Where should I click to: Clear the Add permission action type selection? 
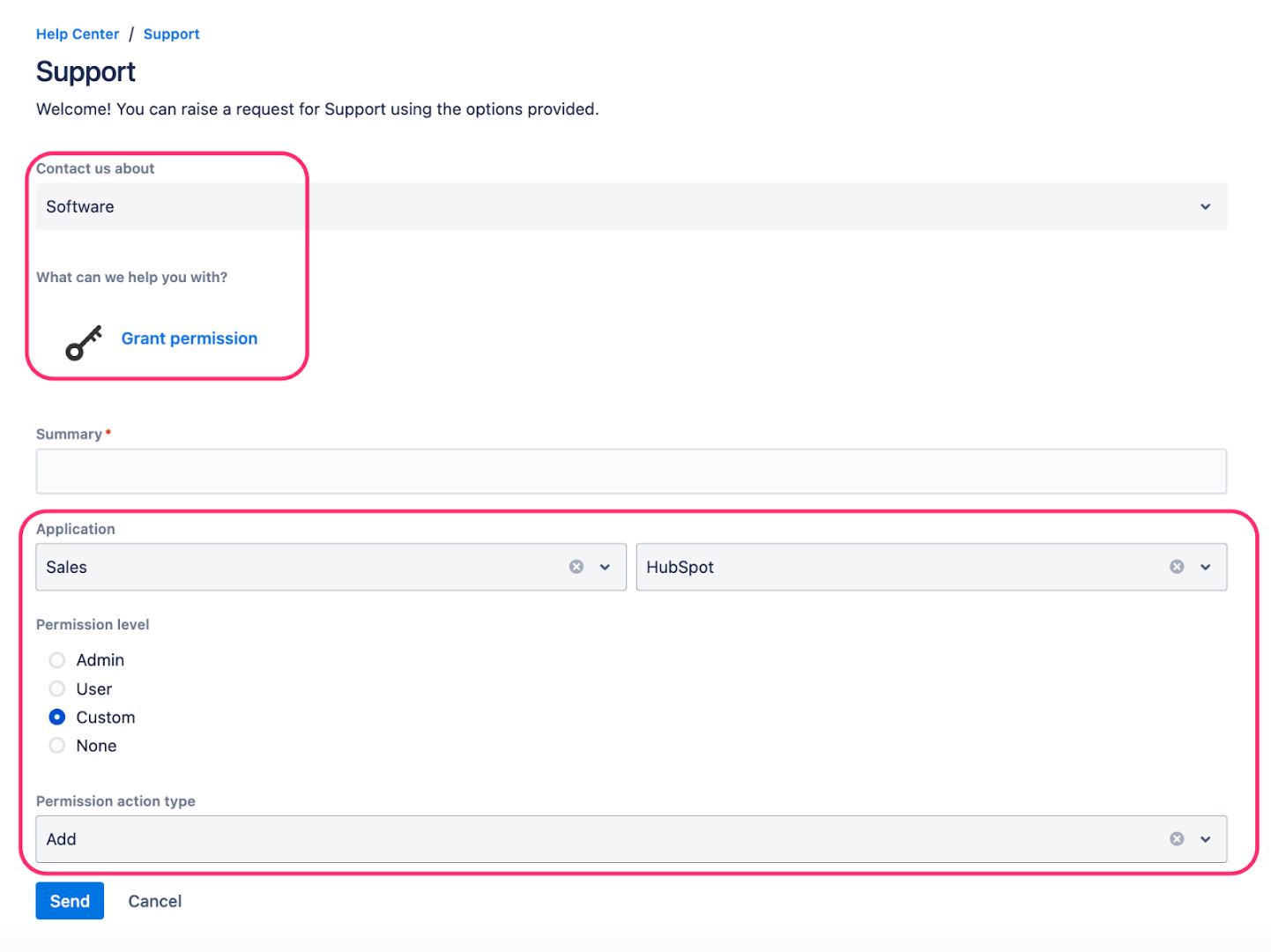coord(1177,838)
